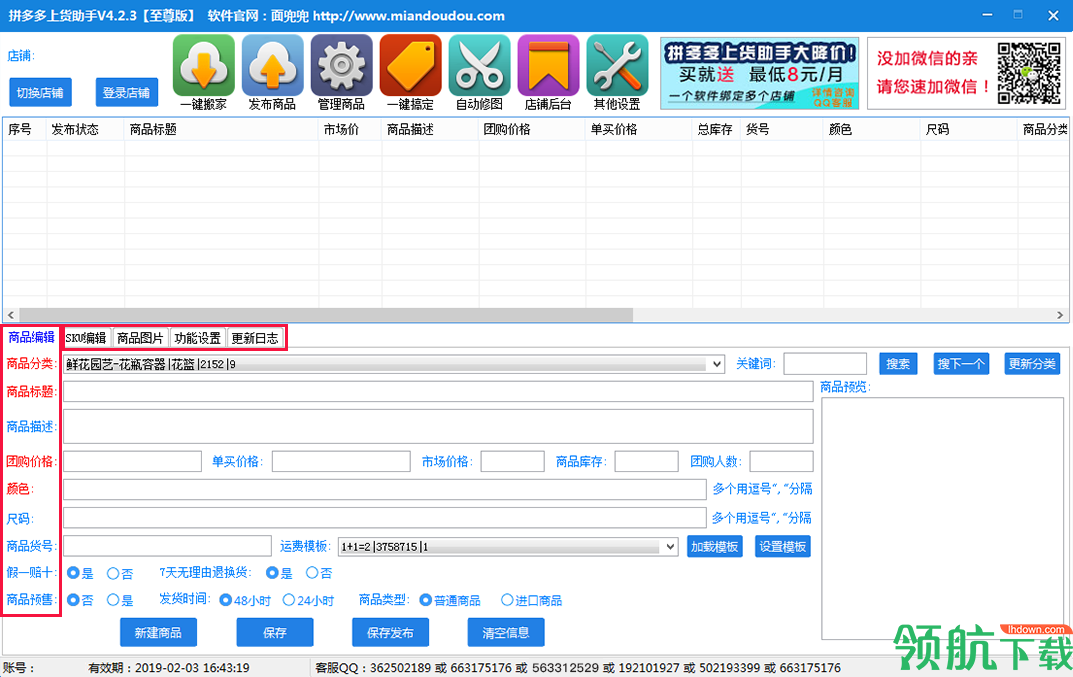Click the WeChat QR code image
Screen dimensions: 1073x677
1029,73
